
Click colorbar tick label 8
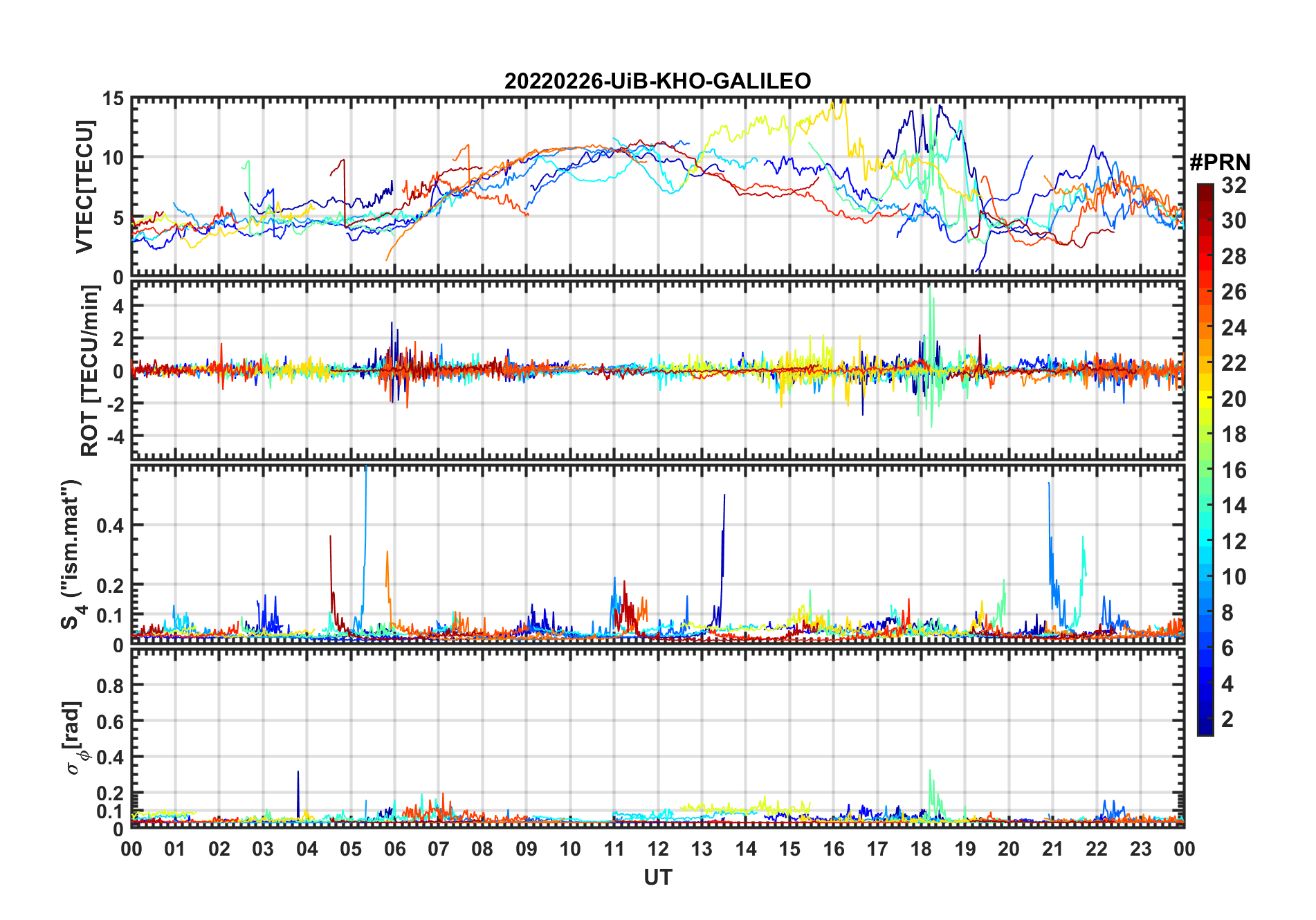[1227, 613]
